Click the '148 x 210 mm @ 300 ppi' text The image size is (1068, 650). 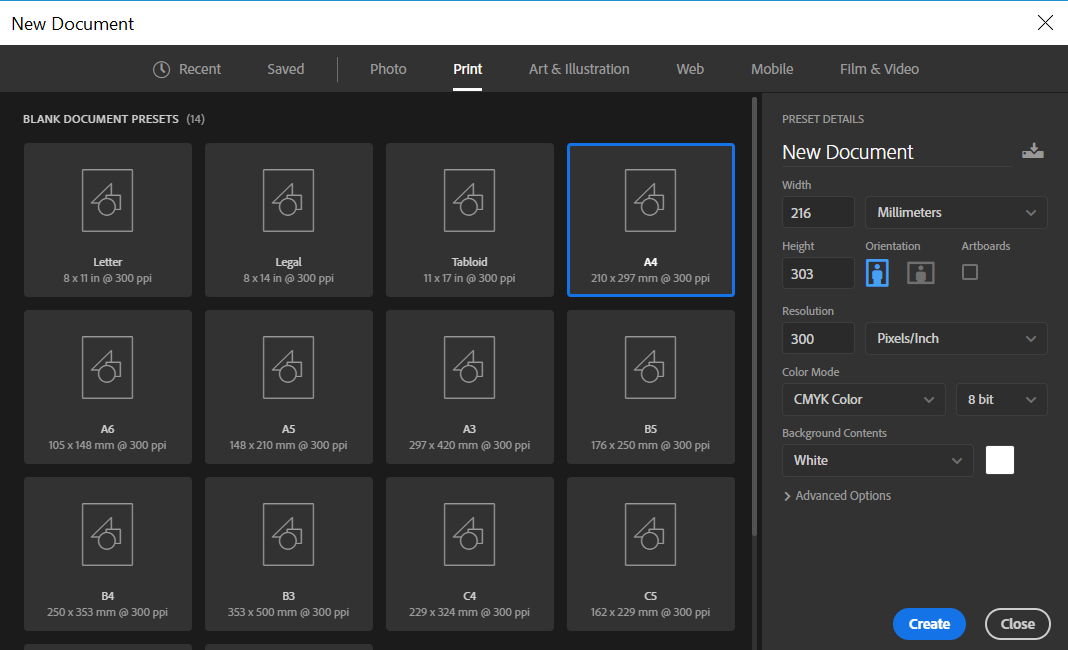289,445
